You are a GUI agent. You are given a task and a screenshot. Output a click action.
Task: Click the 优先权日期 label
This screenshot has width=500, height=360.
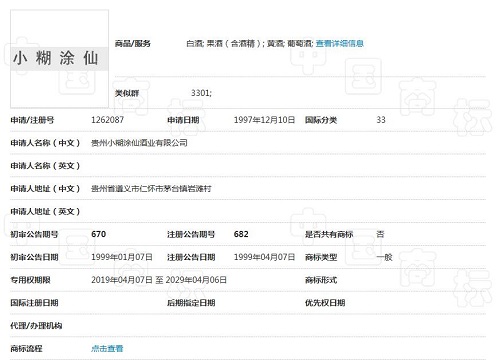325,303
